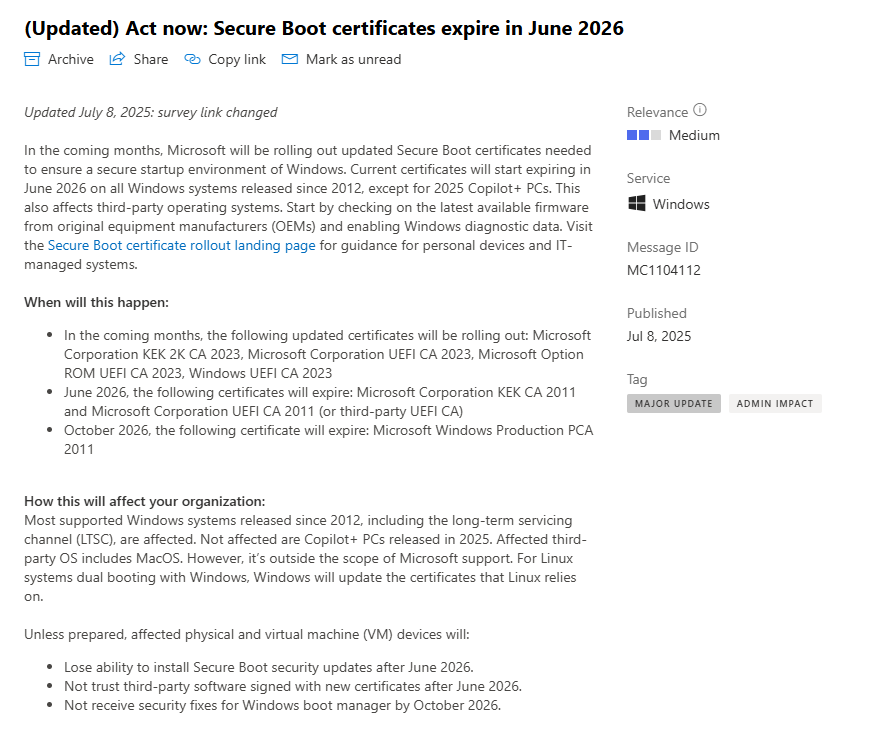Click the Windows service name text
The width and height of the screenshot is (876, 730).
pyautogui.click(x=681, y=204)
